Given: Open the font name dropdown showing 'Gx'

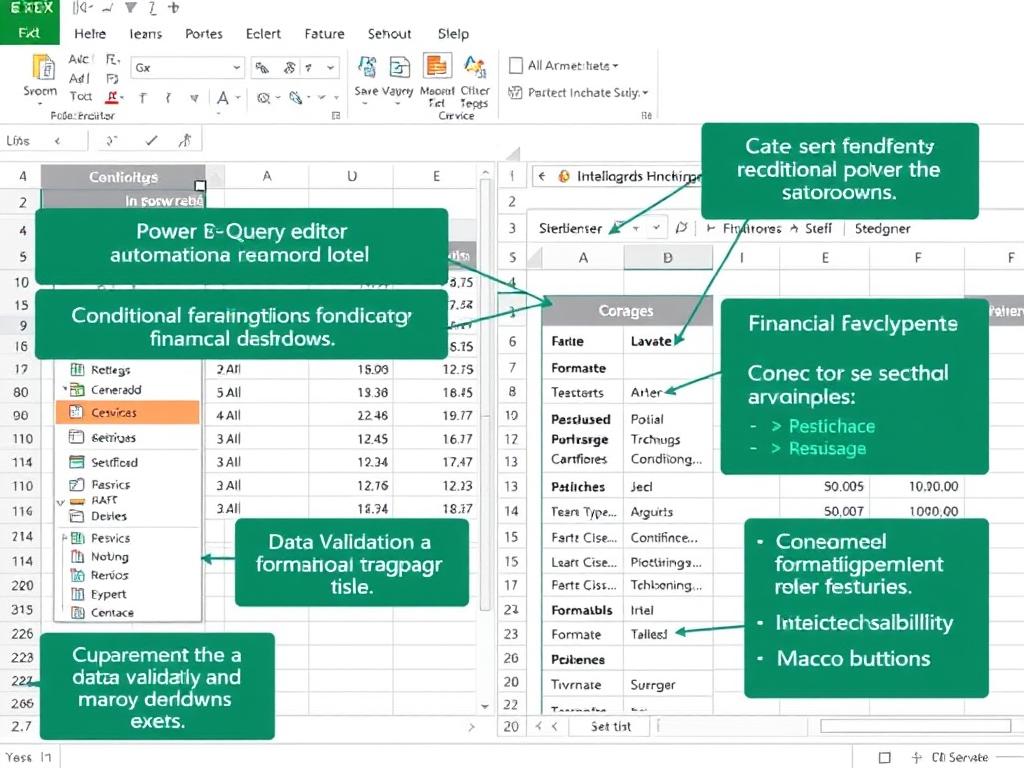Looking at the screenshot, I should click(185, 68).
